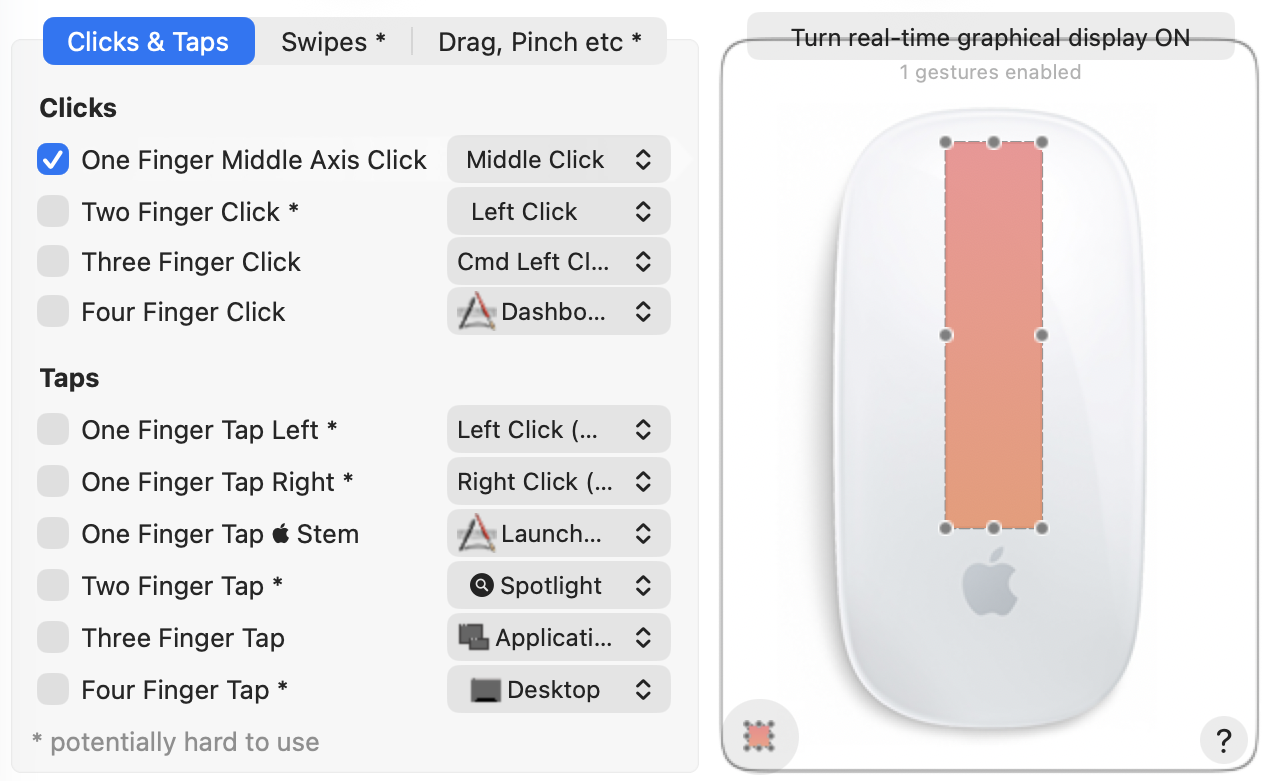Click the red region shape icon at bottom left
The height and width of the screenshot is (781, 1279).
[761, 738]
